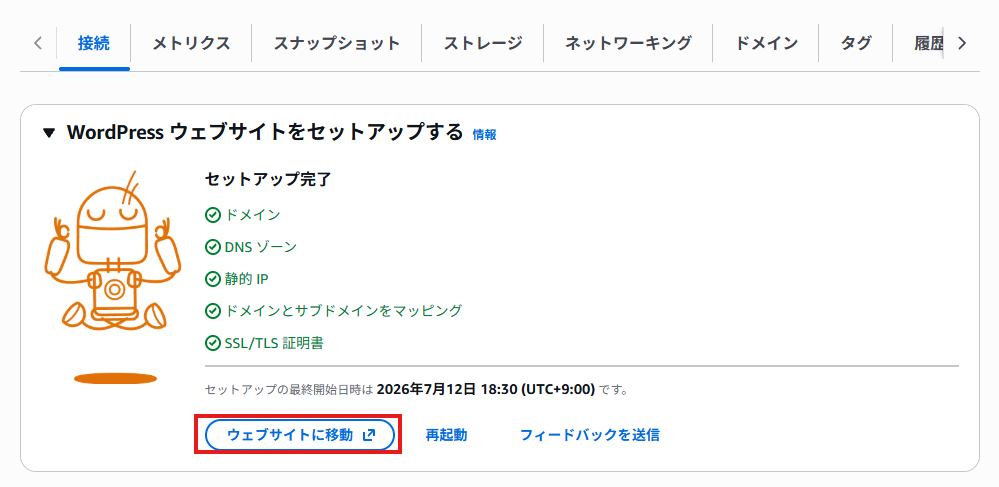This screenshot has height=487, width=999.
Task: Open the ドメイン tab
Action: (766, 43)
